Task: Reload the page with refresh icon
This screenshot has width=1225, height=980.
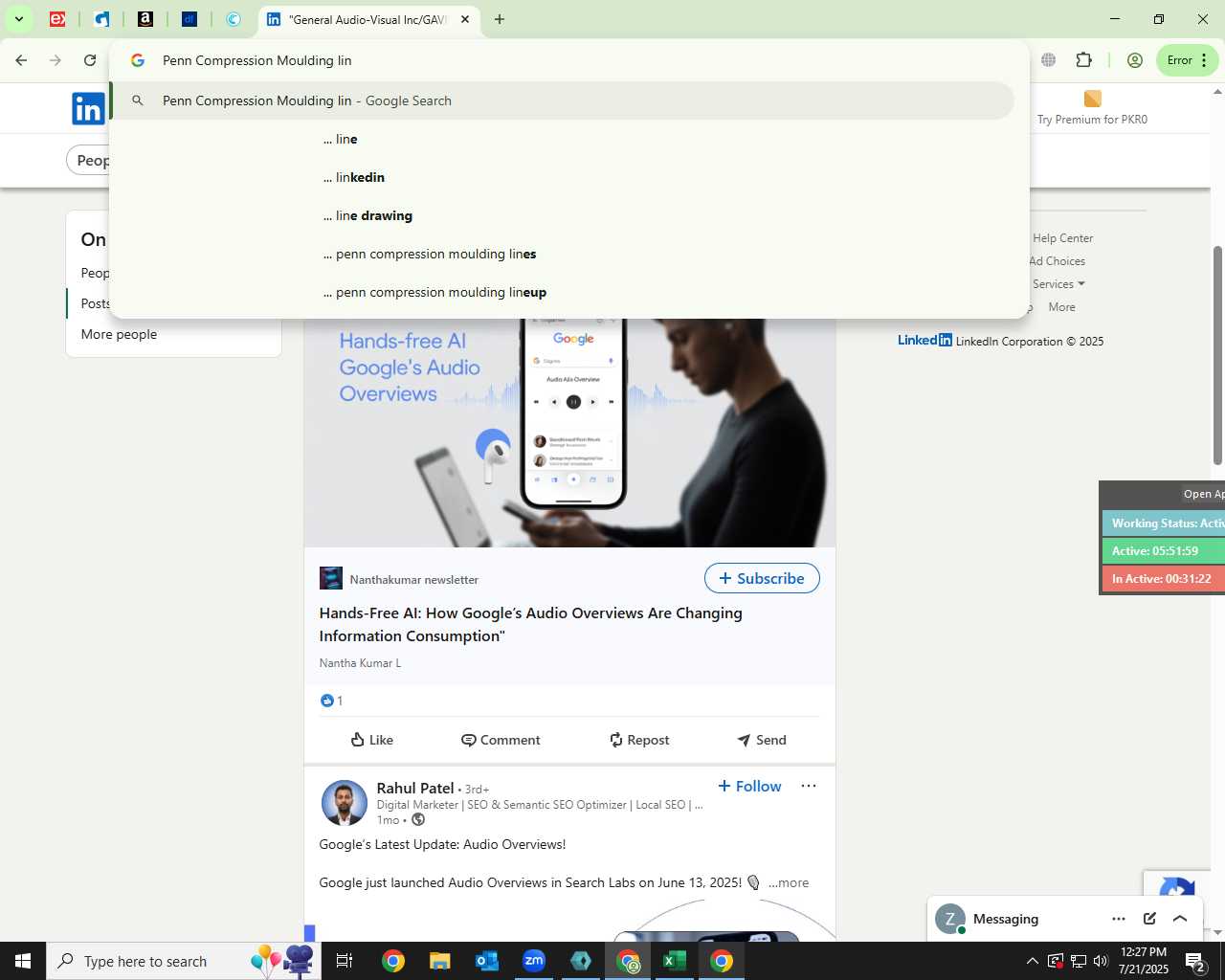Action: coord(90,60)
